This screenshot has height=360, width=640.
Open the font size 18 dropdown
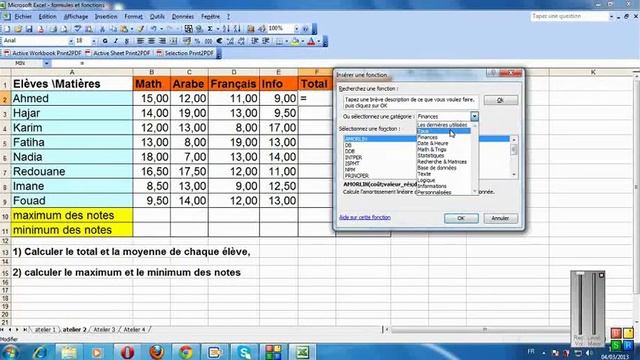[x=94, y=41]
